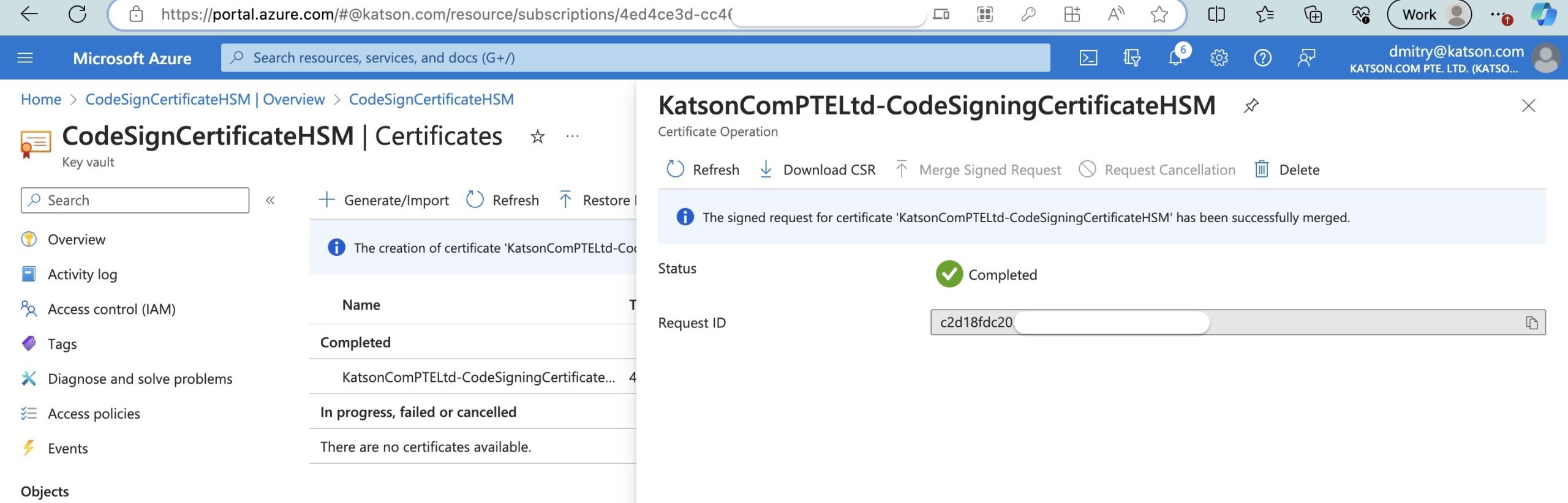Open the Work profile button
Viewport: 1568px width, 503px height.
point(1429,14)
